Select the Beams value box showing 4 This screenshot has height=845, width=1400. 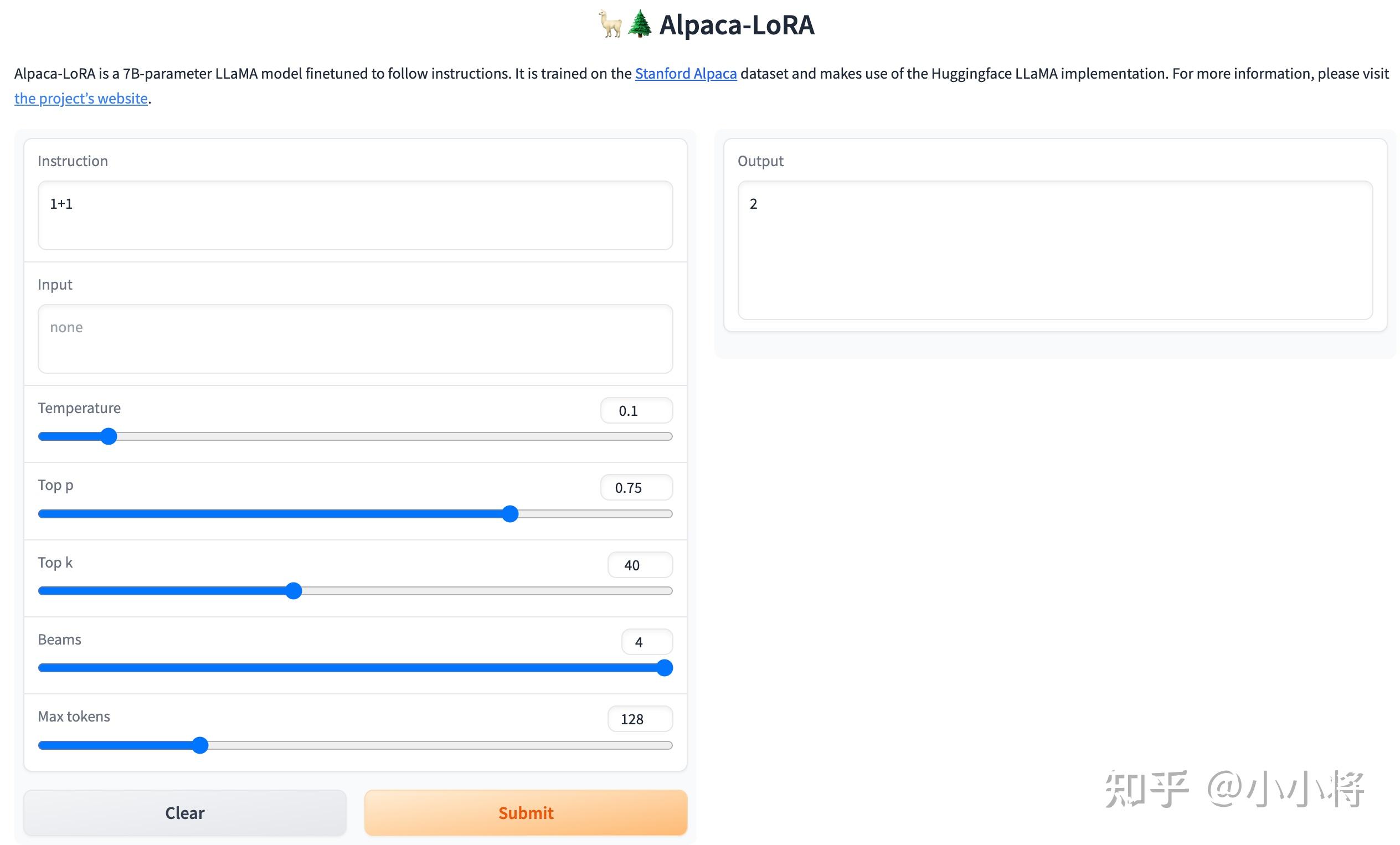tap(647, 642)
